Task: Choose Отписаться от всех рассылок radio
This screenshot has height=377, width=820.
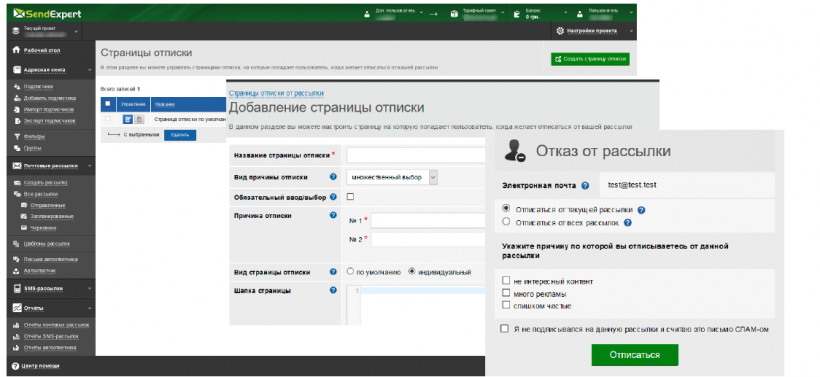Action: 506,221
